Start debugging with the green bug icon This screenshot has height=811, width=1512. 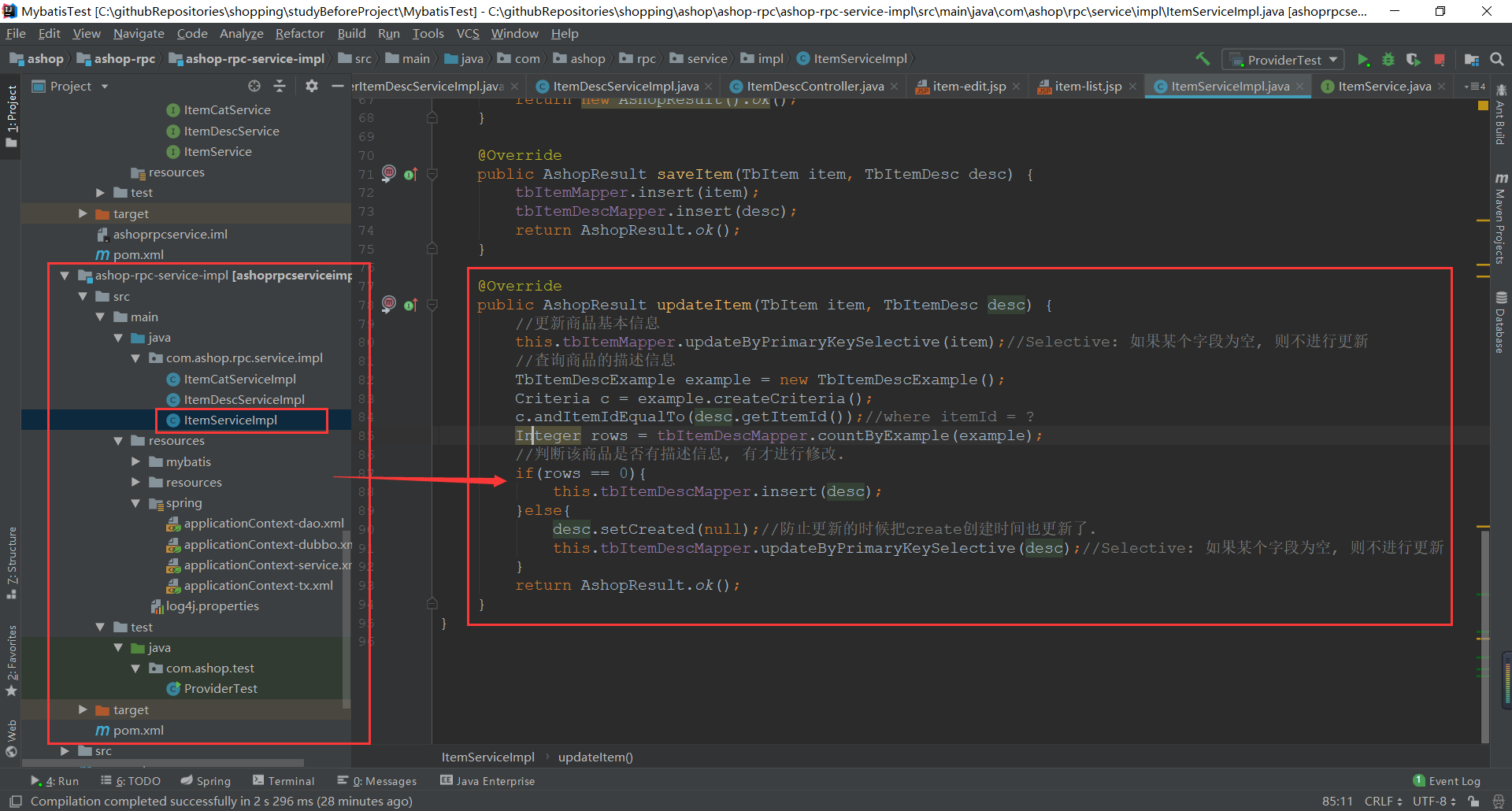point(1388,60)
